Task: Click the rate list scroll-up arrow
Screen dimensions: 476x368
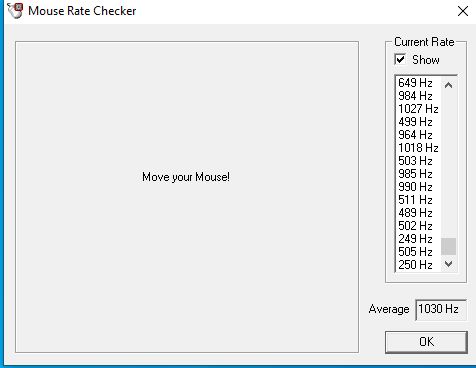Action: (x=449, y=85)
